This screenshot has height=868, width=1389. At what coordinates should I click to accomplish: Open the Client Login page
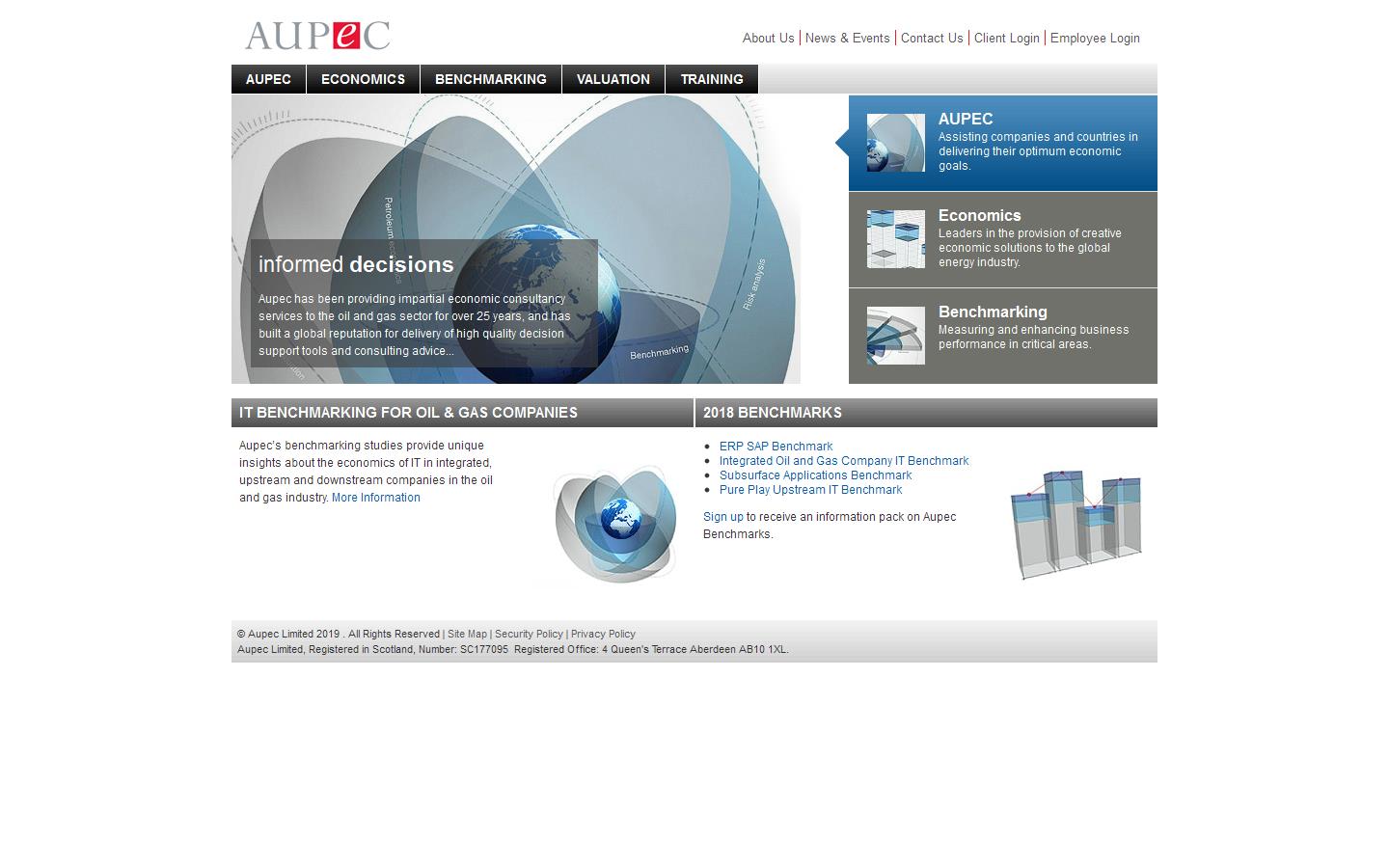pos(1007,38)
